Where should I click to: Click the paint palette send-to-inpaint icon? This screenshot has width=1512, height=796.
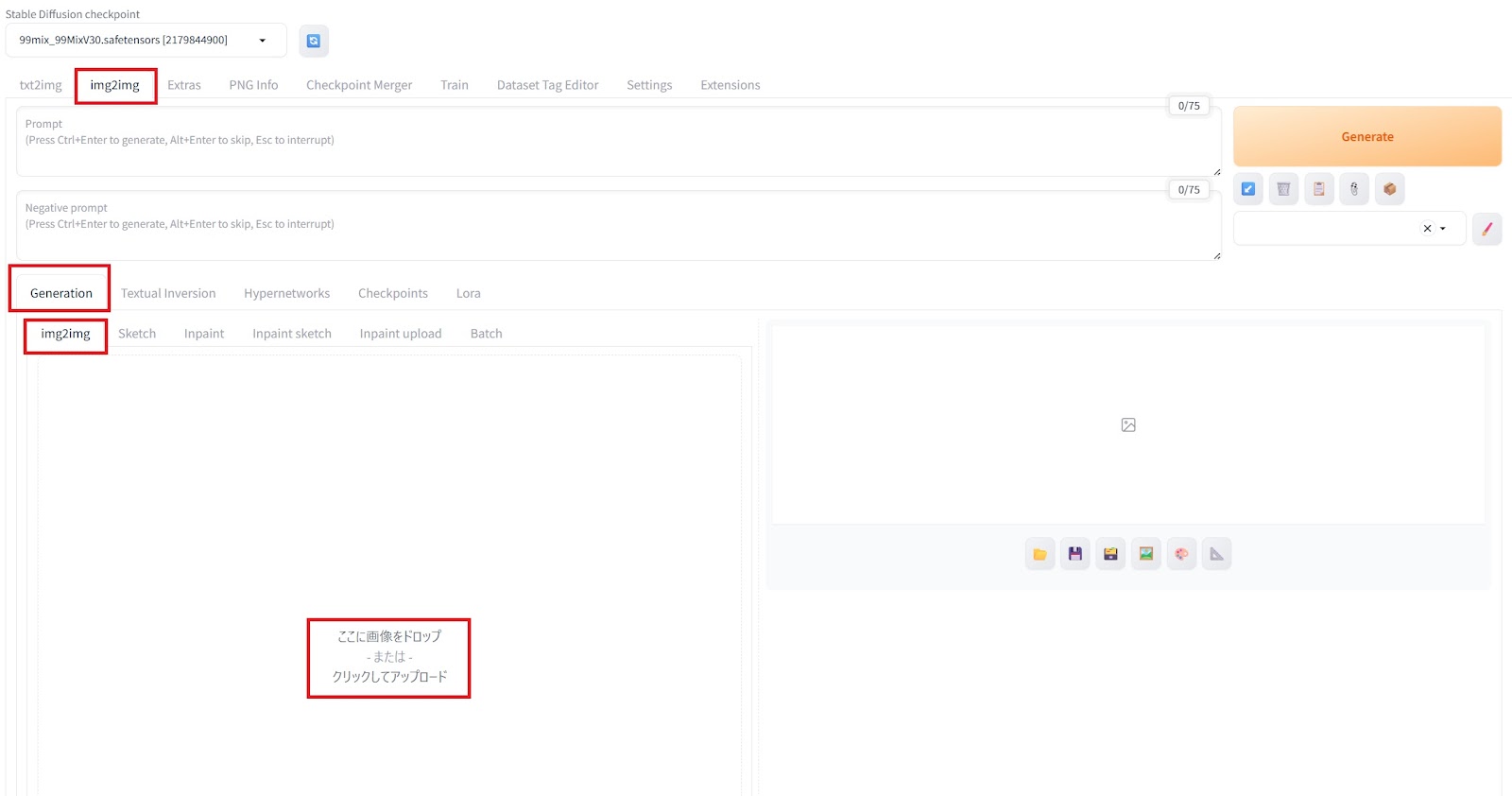pyautogui.click(x=1181, y=554)
